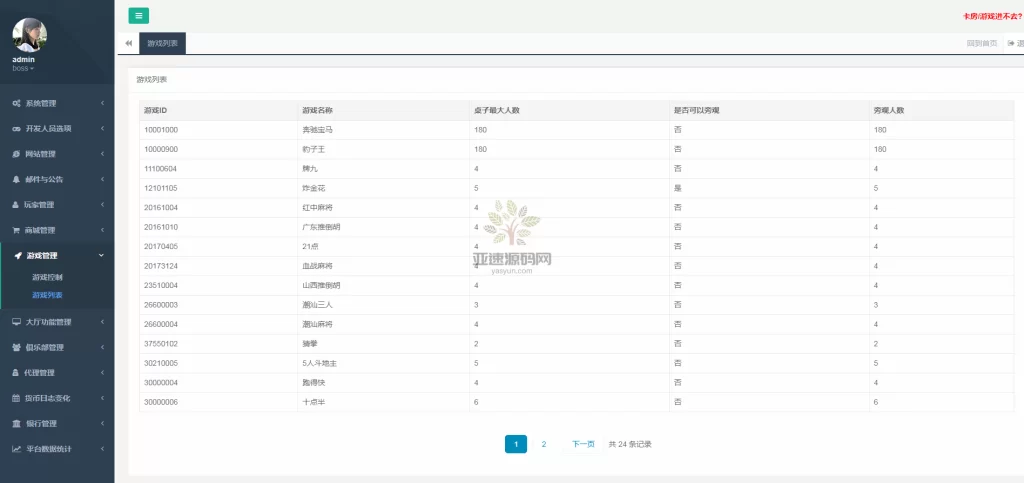The image size is (1024, 483).
Task: Expand 货币日志变化 via its chevron
Action: [103, 398]
